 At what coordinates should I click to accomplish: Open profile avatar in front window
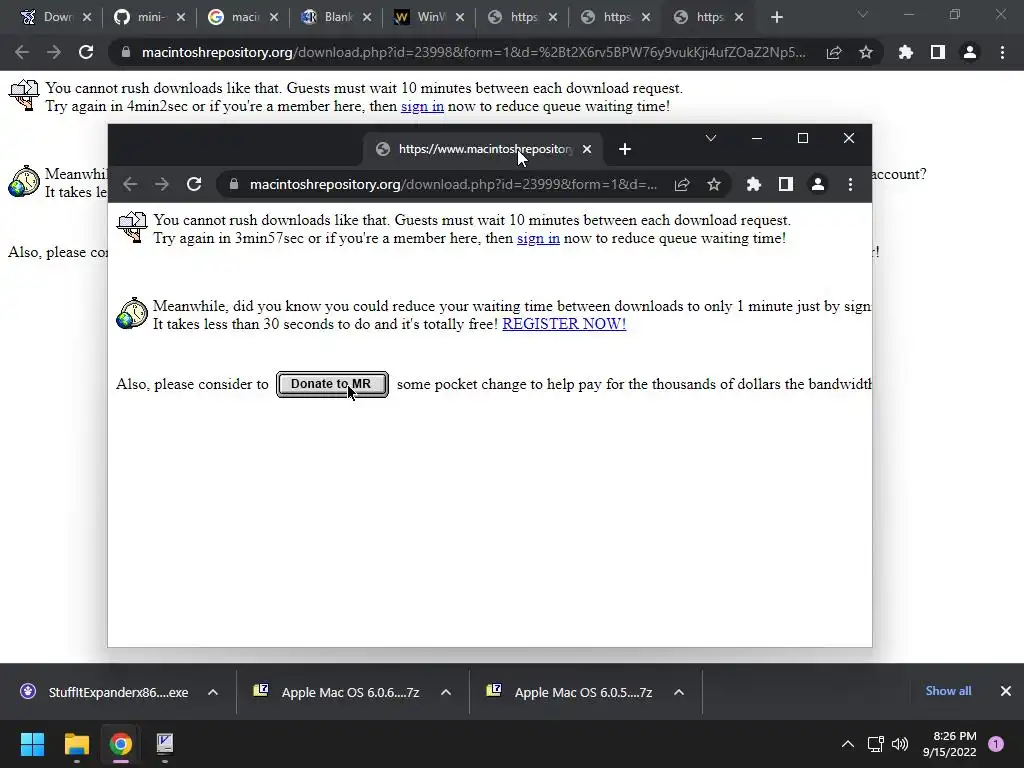(818, 184)
